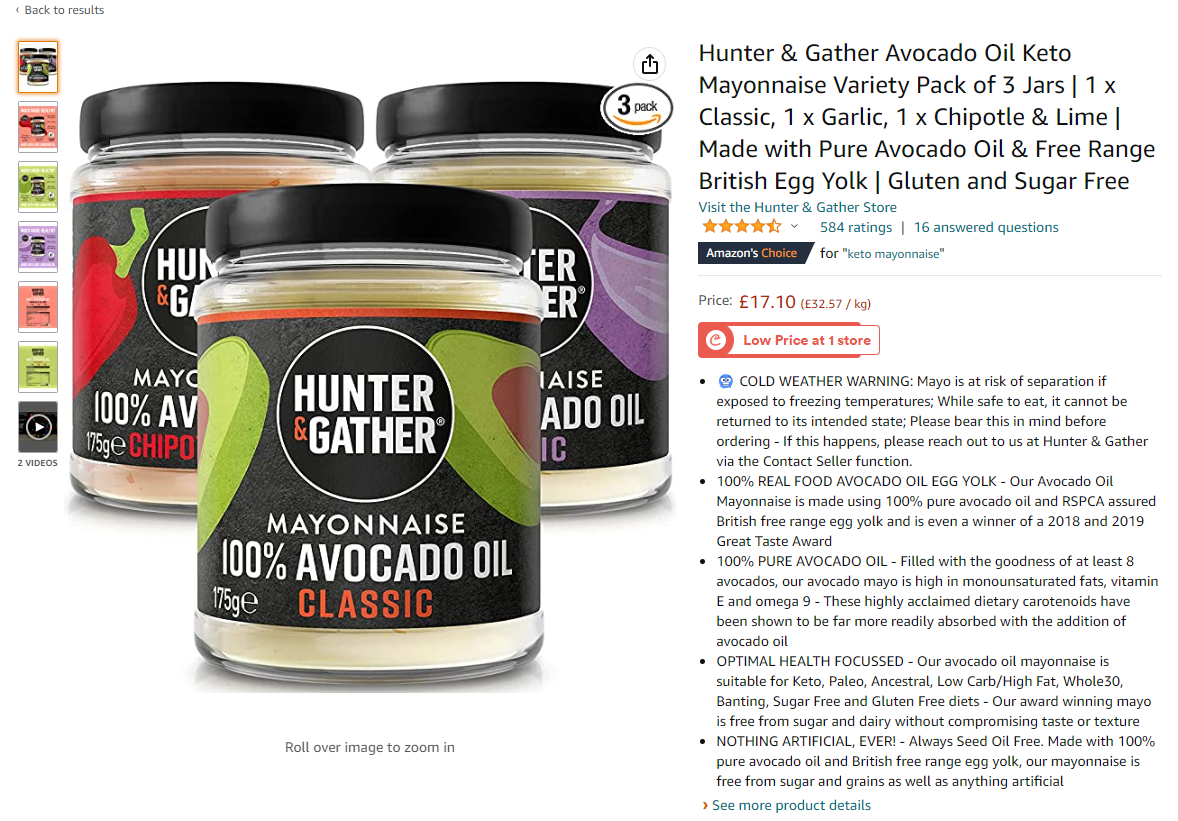Select the green classic info thumbnail
Image resolution: width=1178 pixels, height=821 pixels.
[38, 187]
